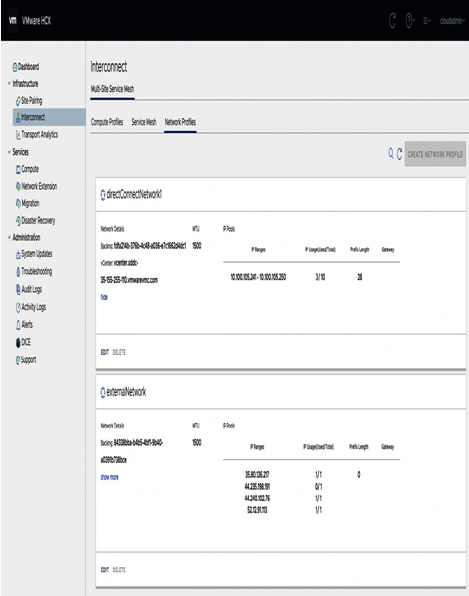Click the Site Pairing icon

pos(18,101)
